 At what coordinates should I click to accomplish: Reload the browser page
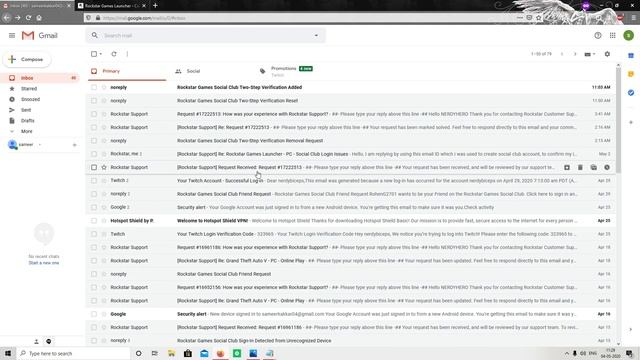pyautogui.click(x=28, y=18)
